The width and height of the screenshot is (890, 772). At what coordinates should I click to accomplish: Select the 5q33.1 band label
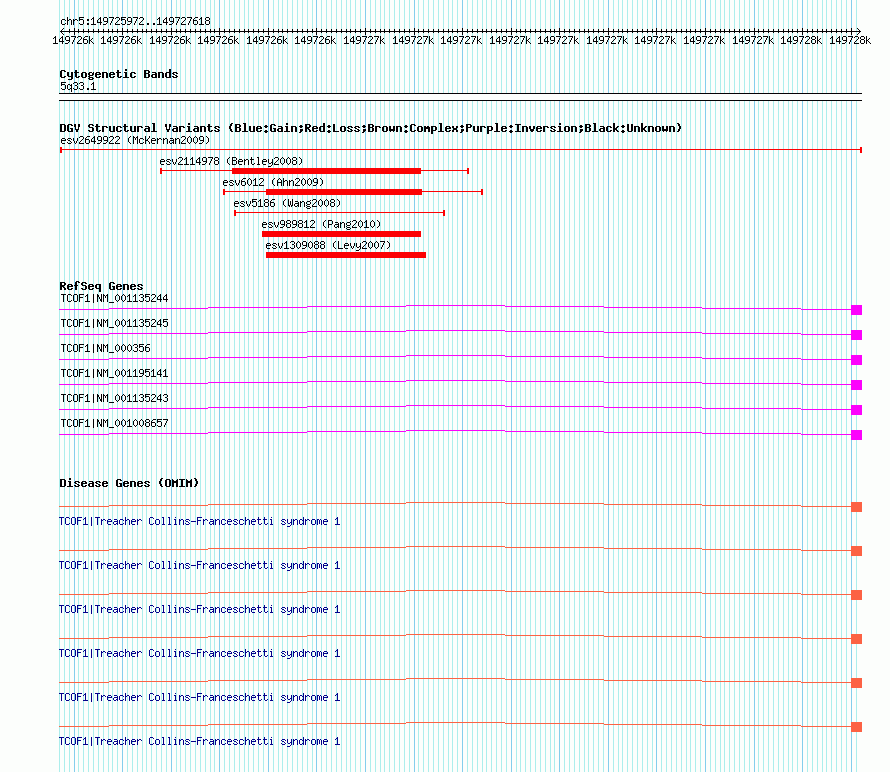point(78,86)
